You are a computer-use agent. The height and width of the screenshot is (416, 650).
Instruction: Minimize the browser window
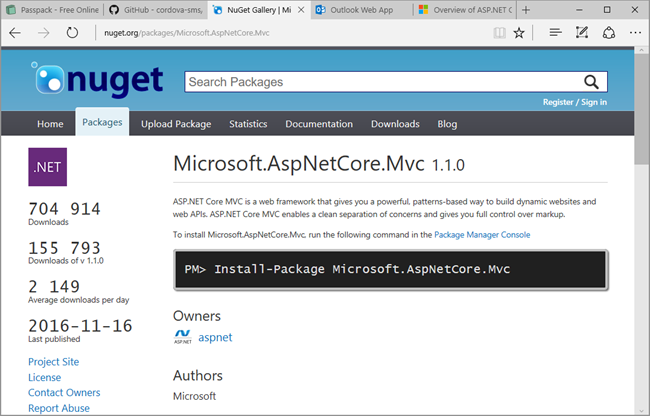[579, 10]
